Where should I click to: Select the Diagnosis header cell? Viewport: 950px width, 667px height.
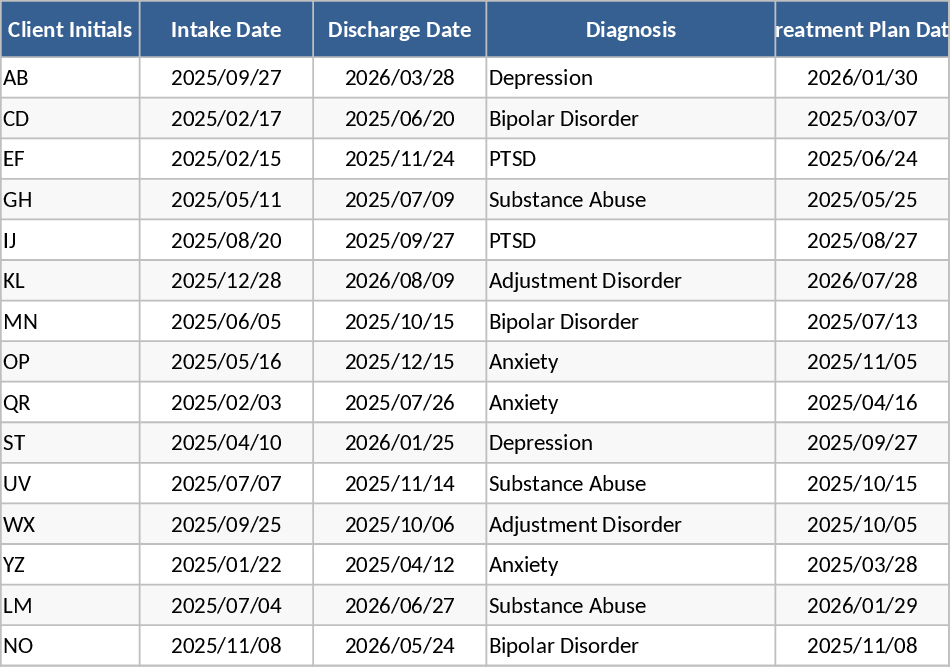click(630, 30)
